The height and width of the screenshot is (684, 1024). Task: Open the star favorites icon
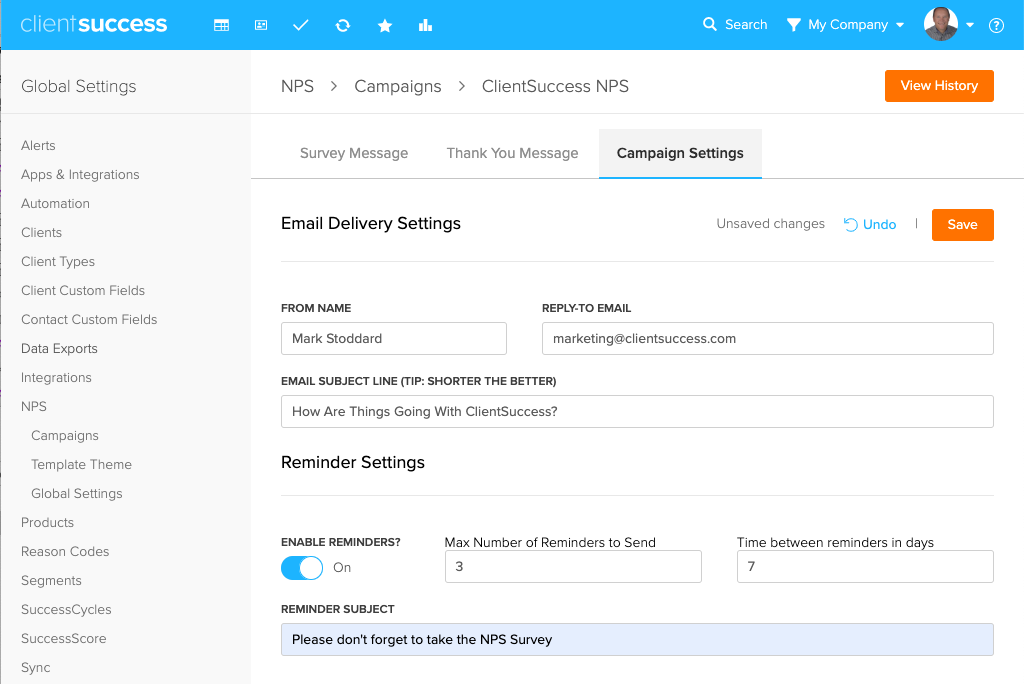(x=385, y=25)
